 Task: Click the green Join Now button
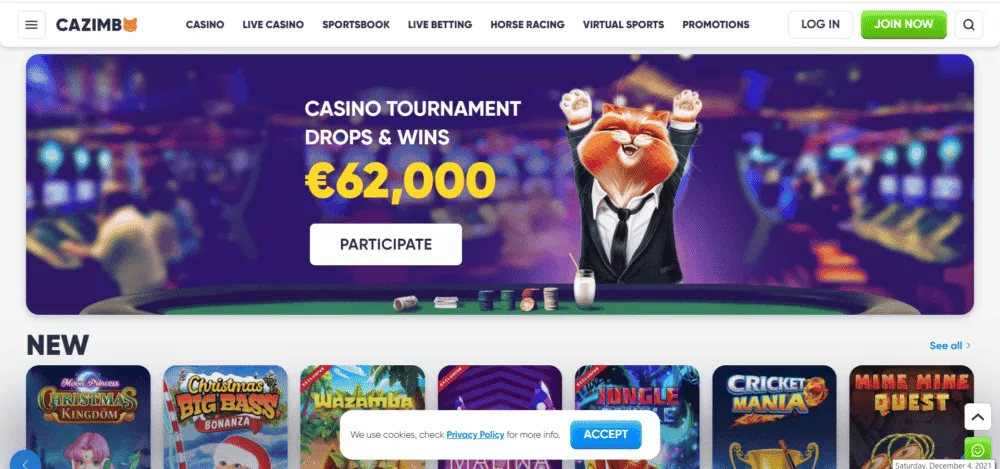pyautogui.click(x=904, y=25)
